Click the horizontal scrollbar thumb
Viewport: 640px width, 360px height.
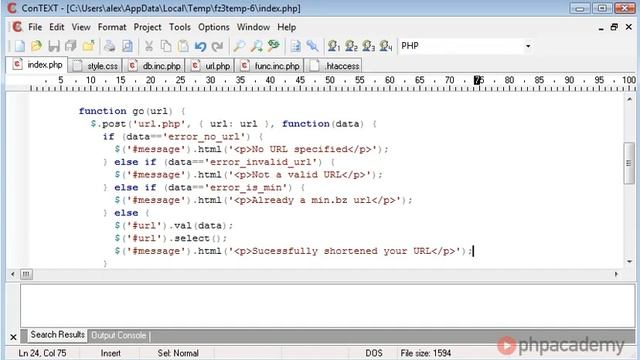click(26, 274)
